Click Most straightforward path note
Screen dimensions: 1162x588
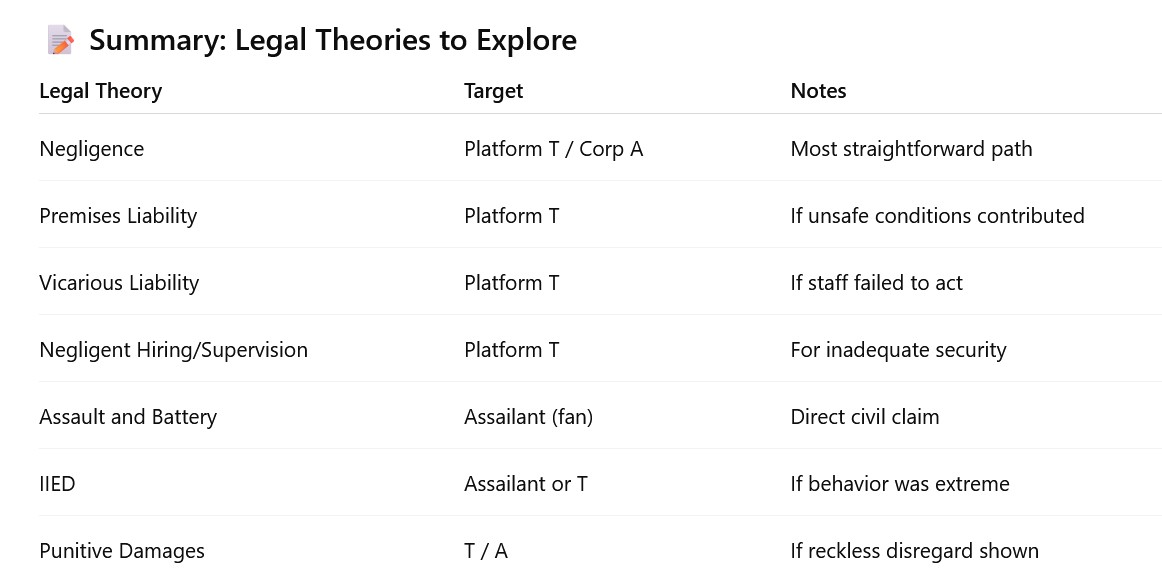[911, 149]
